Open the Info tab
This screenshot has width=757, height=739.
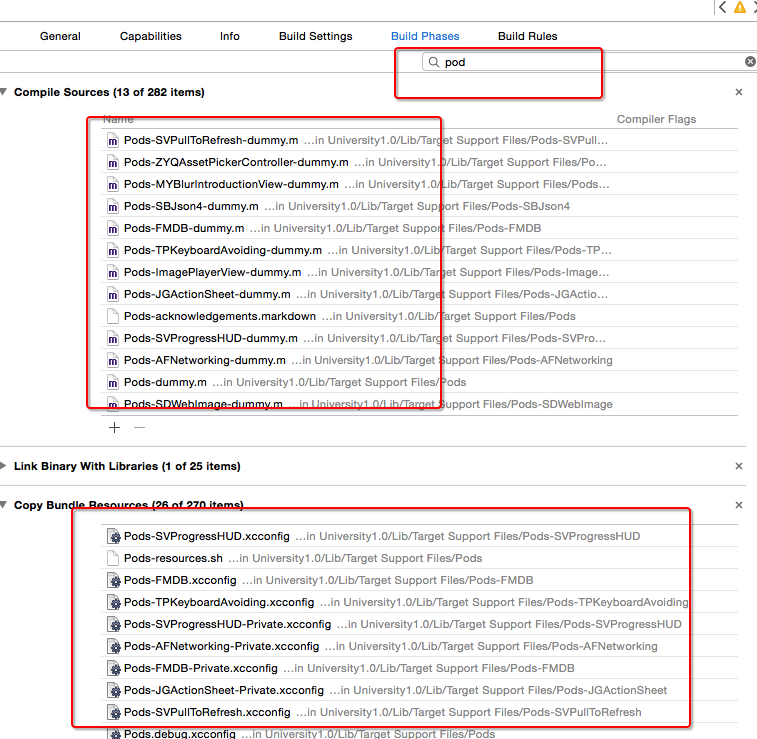(x=229, y=36)
